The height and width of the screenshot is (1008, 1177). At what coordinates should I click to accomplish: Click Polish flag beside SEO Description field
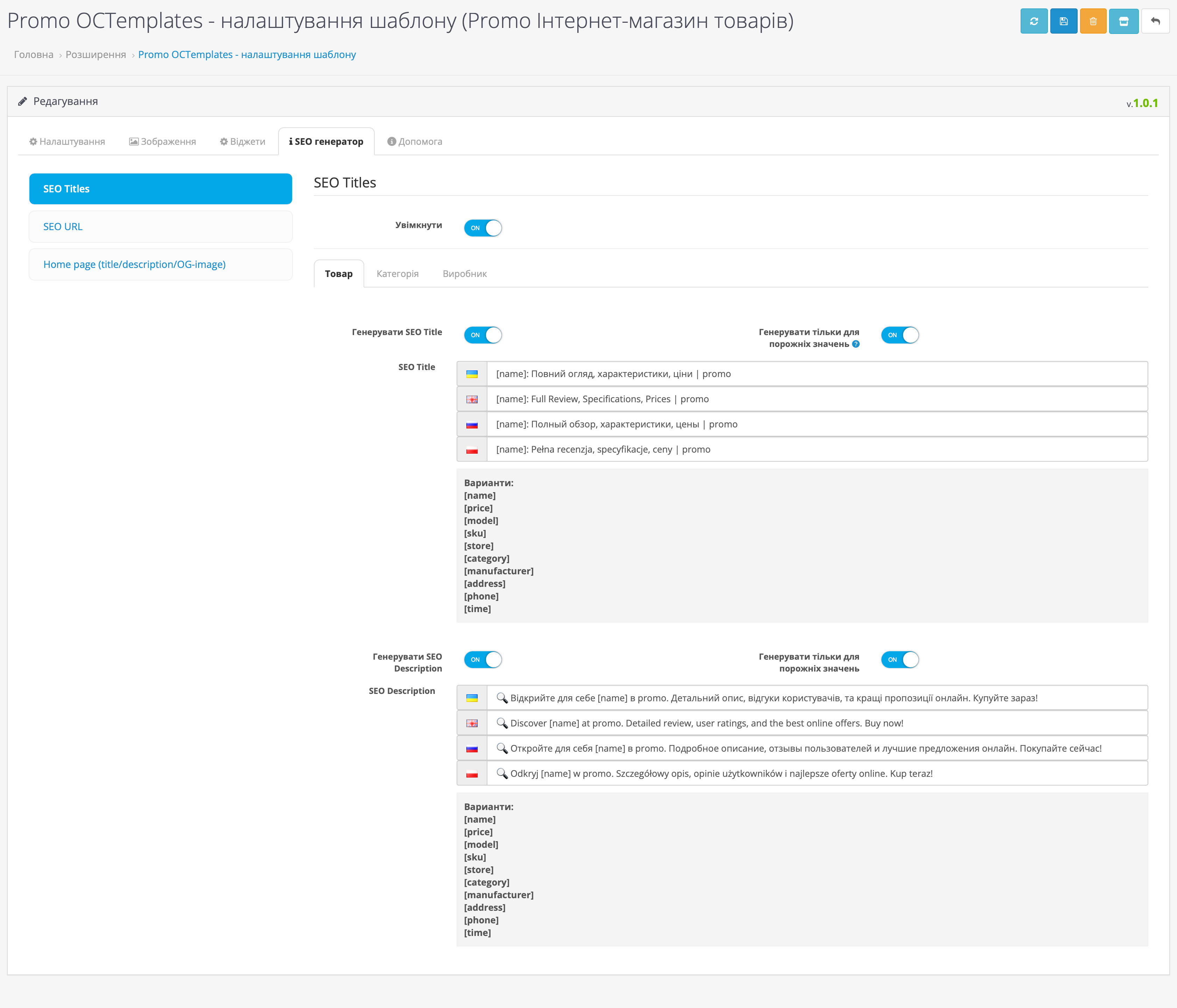coord(472,774)
